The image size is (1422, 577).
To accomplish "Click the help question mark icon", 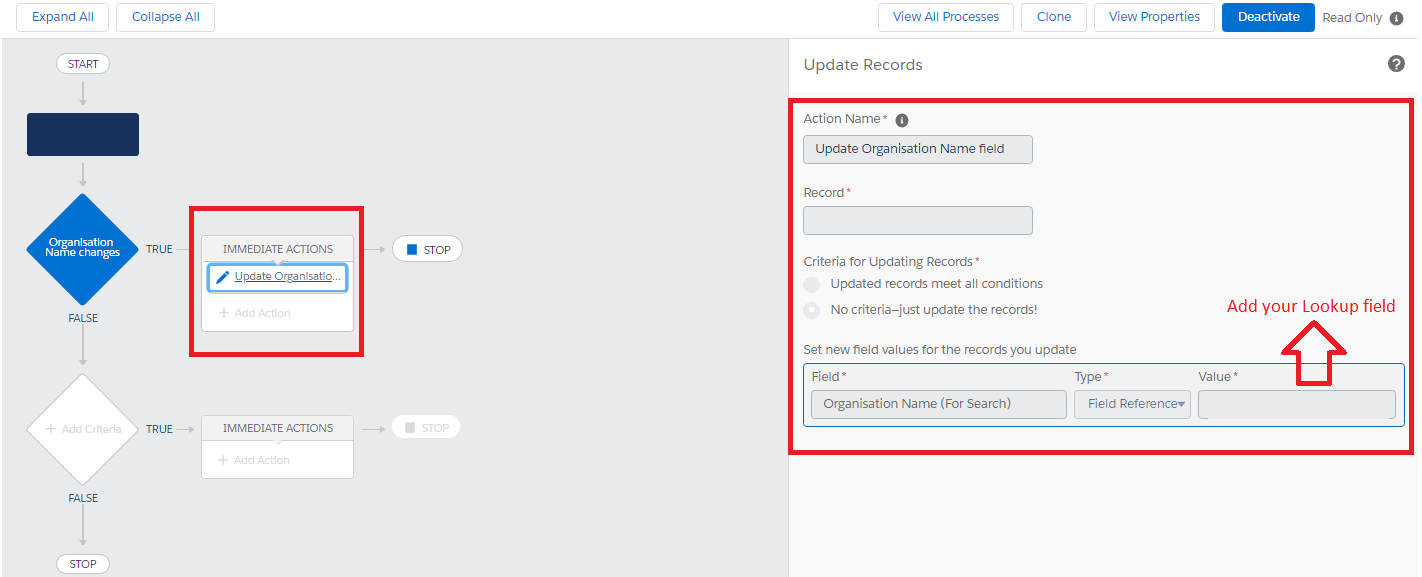I will [x=1396, y=64].
